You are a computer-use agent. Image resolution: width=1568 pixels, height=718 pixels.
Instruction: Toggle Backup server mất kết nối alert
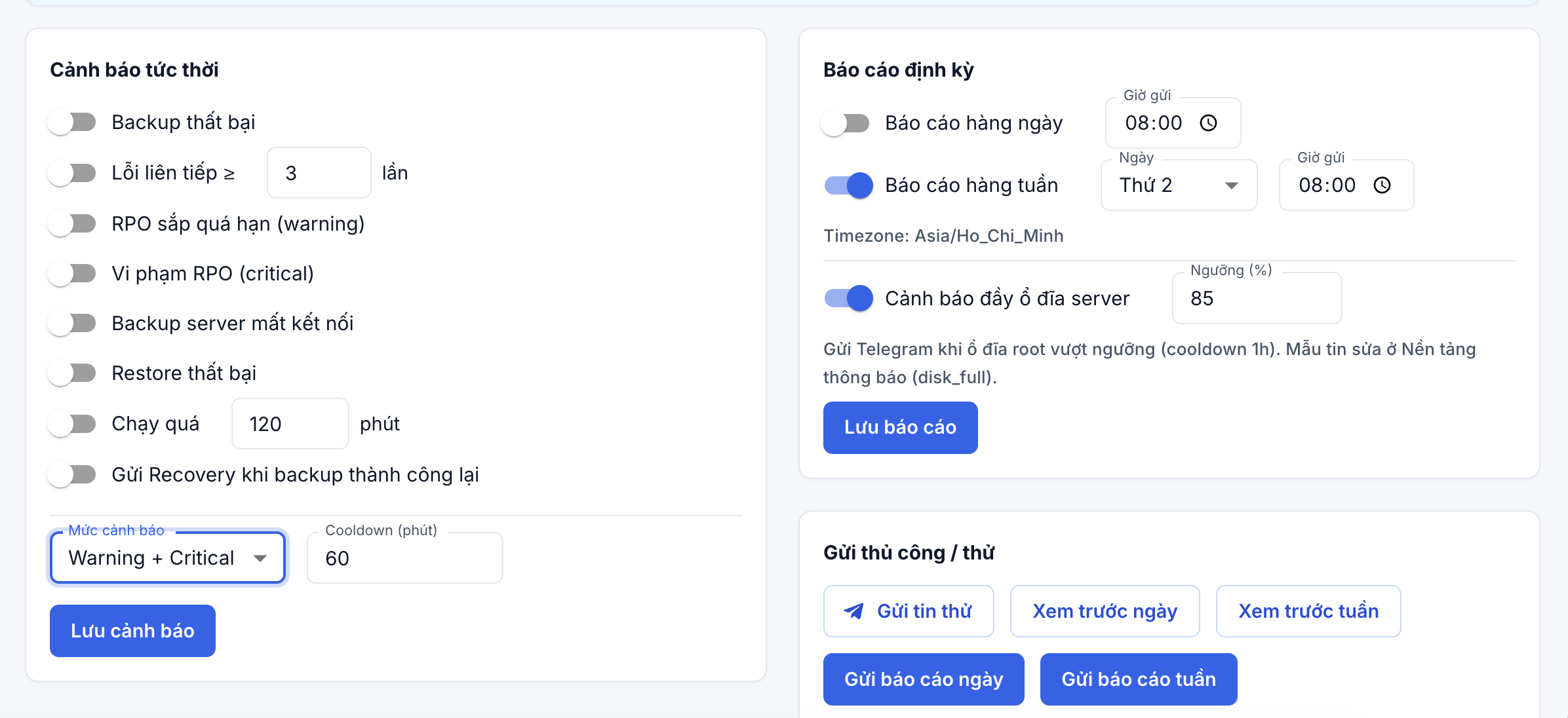click(73, 323)
